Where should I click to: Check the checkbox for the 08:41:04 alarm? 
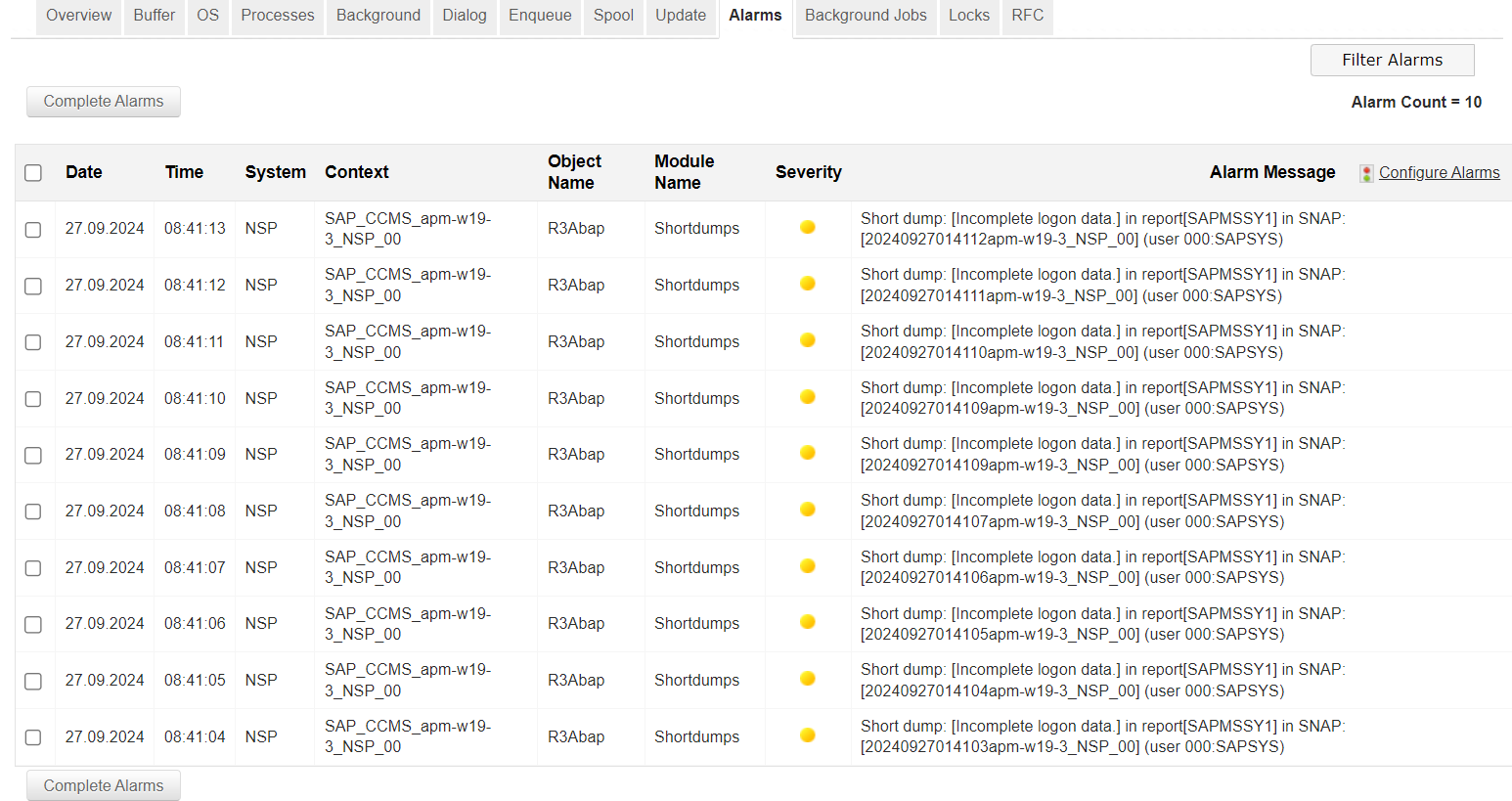(x=33, y=737)
